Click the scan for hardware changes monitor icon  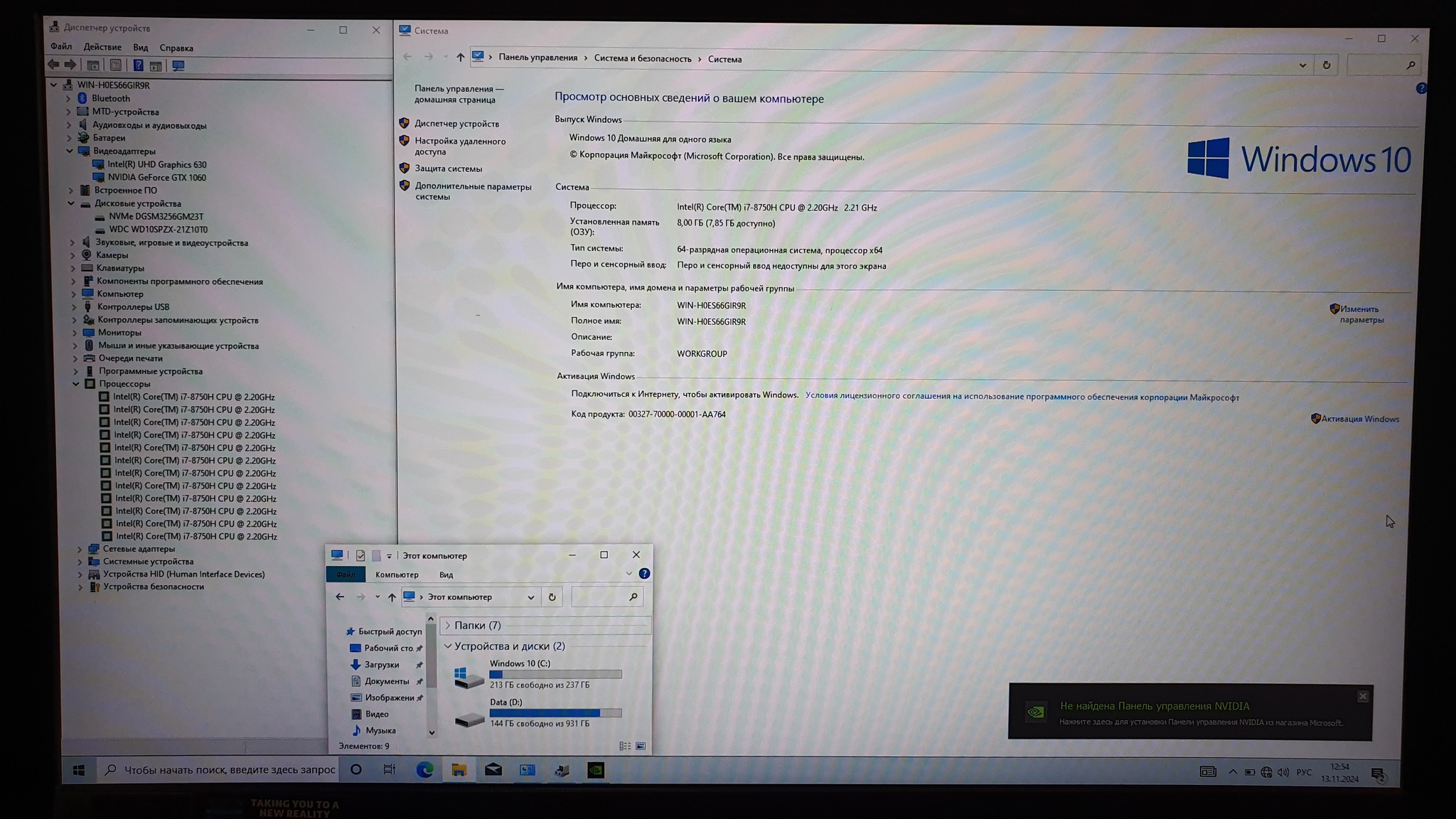(x=178, y=65)
